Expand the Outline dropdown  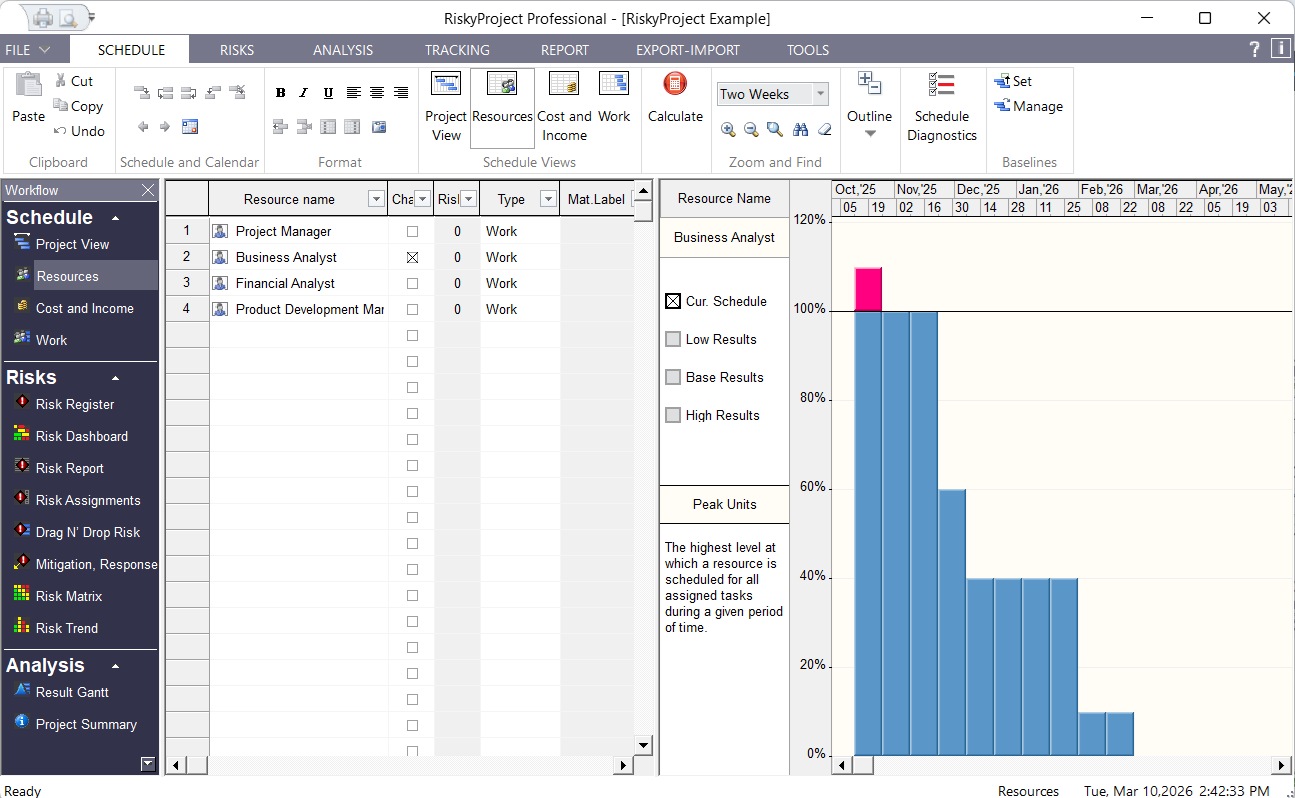(869, 131)
